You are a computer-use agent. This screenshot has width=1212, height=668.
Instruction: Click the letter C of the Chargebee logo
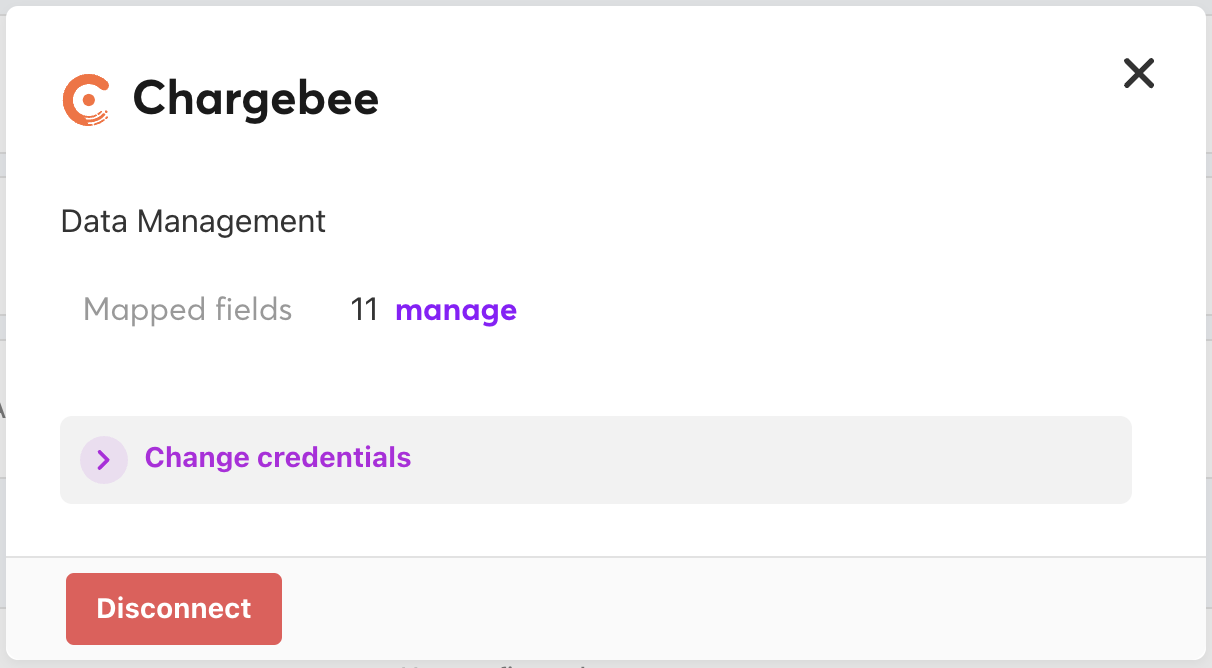(86, 100)
